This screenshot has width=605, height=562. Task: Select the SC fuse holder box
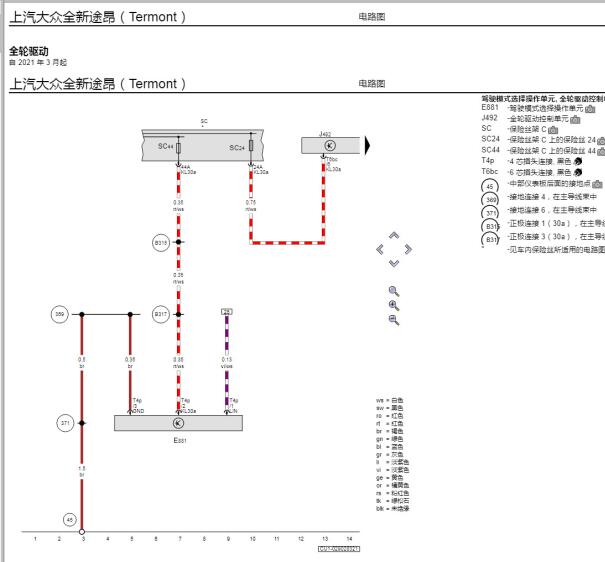[203, 145]
